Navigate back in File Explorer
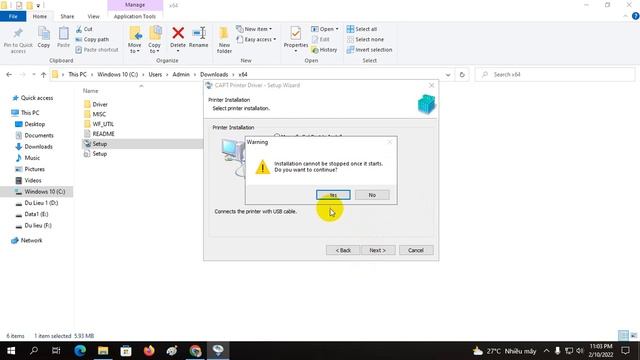Image resolution: width=640 pixels, height=360 pixels. 9,74
